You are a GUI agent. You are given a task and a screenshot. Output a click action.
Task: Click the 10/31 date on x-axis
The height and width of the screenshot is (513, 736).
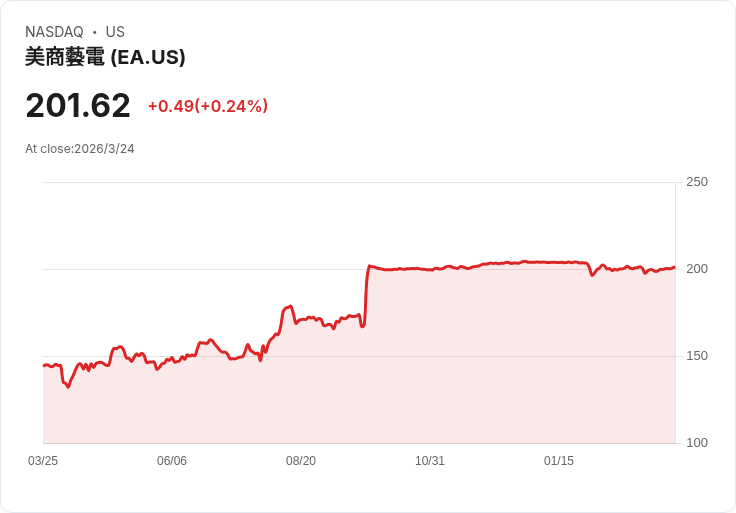[430, 461]
